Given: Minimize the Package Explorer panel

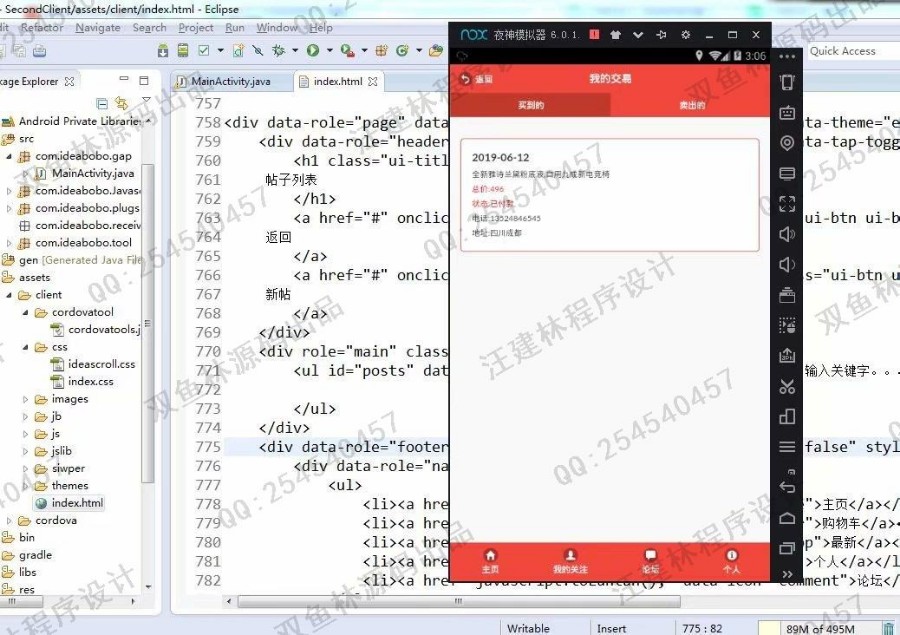Looking at the screenshot, I should (x=124, y=79).
